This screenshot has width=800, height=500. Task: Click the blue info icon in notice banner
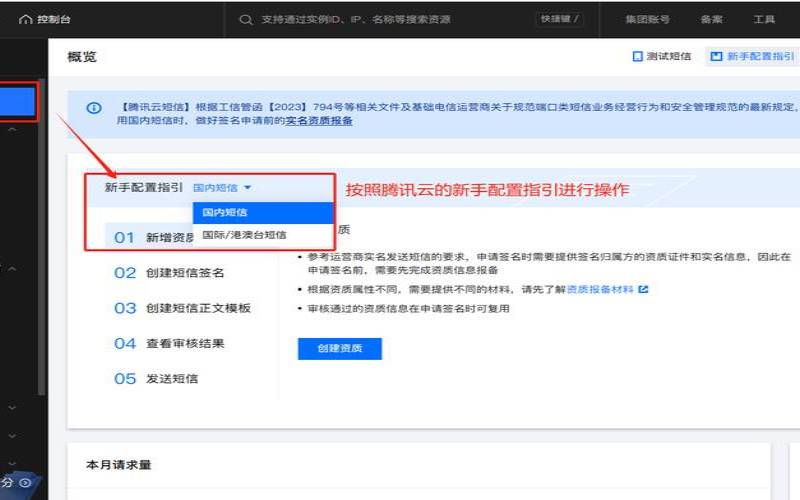pos(94,108)
